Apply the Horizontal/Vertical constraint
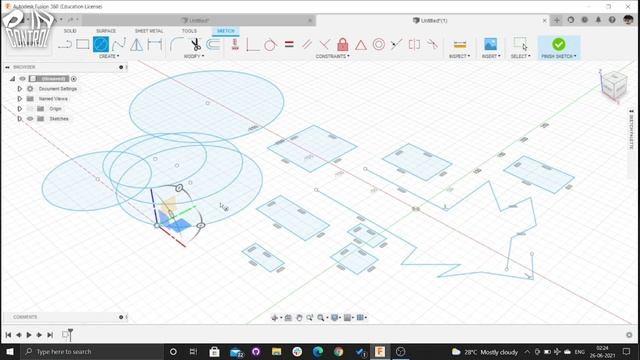 click(235, 44)
